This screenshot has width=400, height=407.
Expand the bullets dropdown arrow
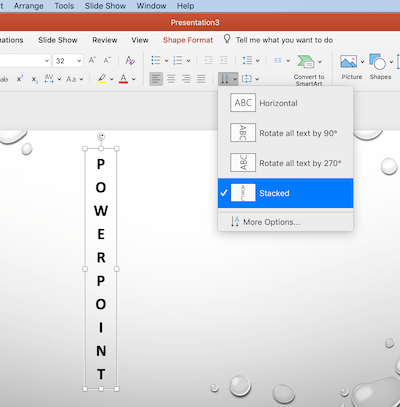click(166, 61)
